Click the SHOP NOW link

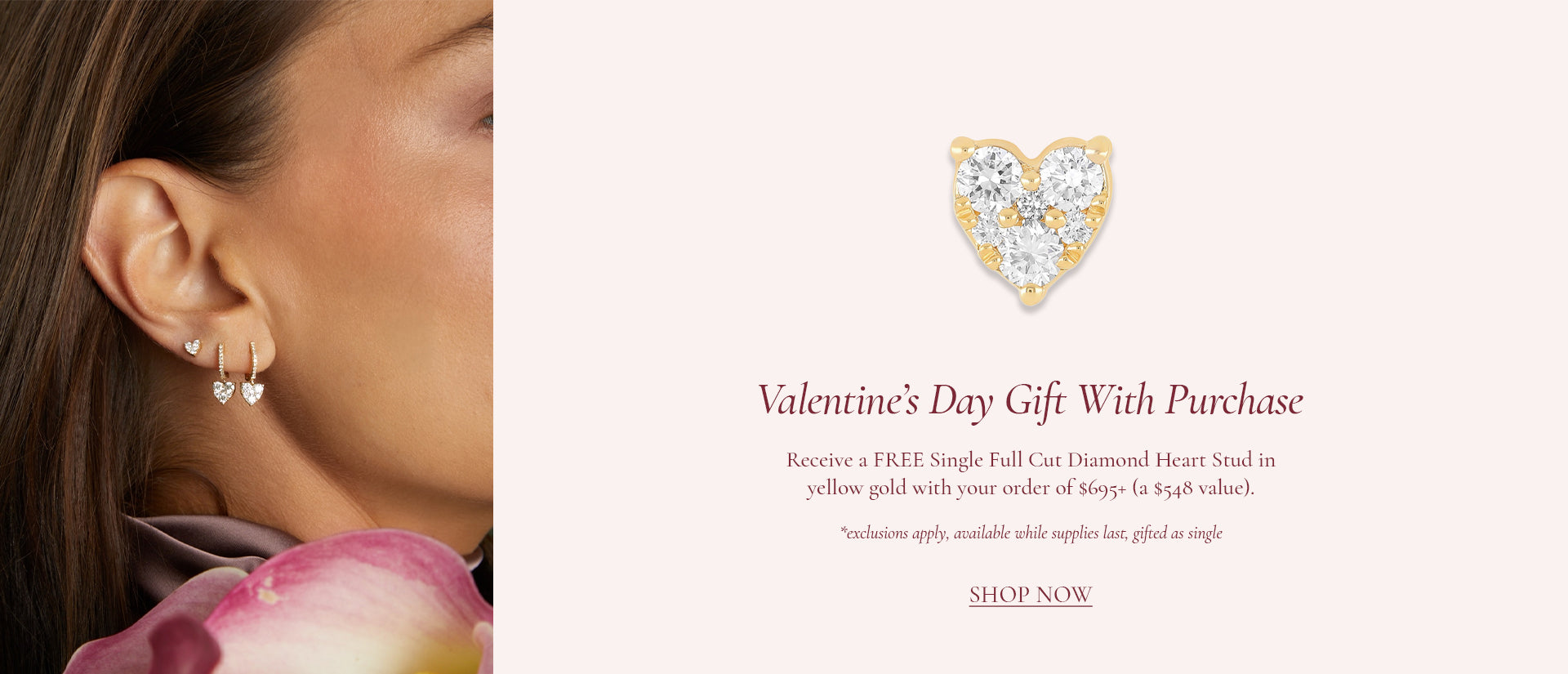tap(1030, 595)
